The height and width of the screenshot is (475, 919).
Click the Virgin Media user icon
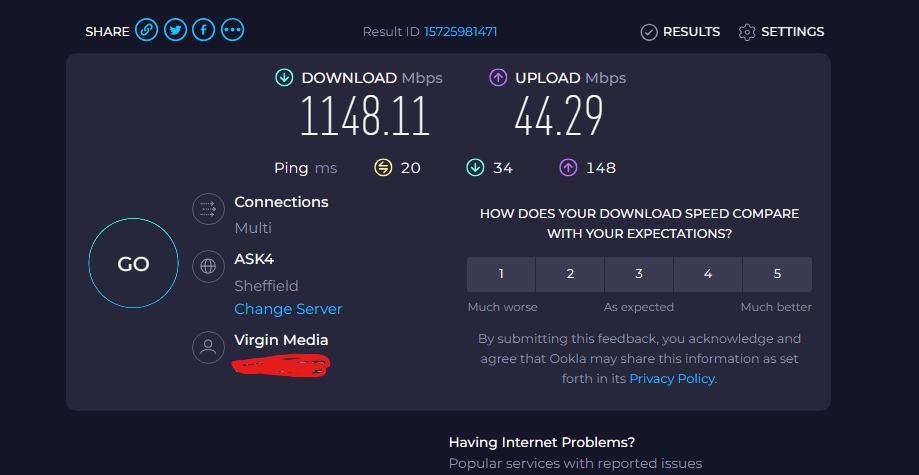[x=208, y=347]
